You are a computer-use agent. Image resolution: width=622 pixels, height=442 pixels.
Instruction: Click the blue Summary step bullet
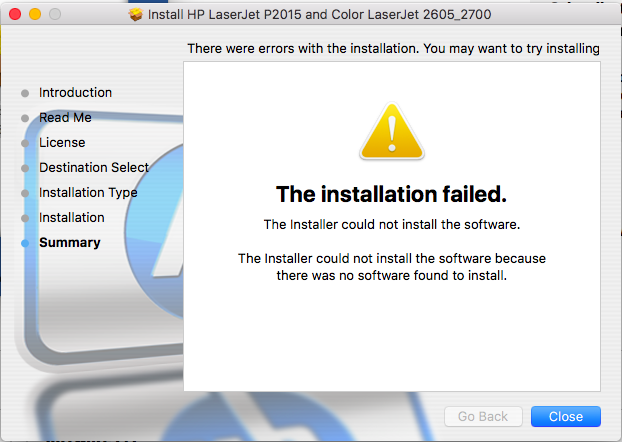coord(25,243)
